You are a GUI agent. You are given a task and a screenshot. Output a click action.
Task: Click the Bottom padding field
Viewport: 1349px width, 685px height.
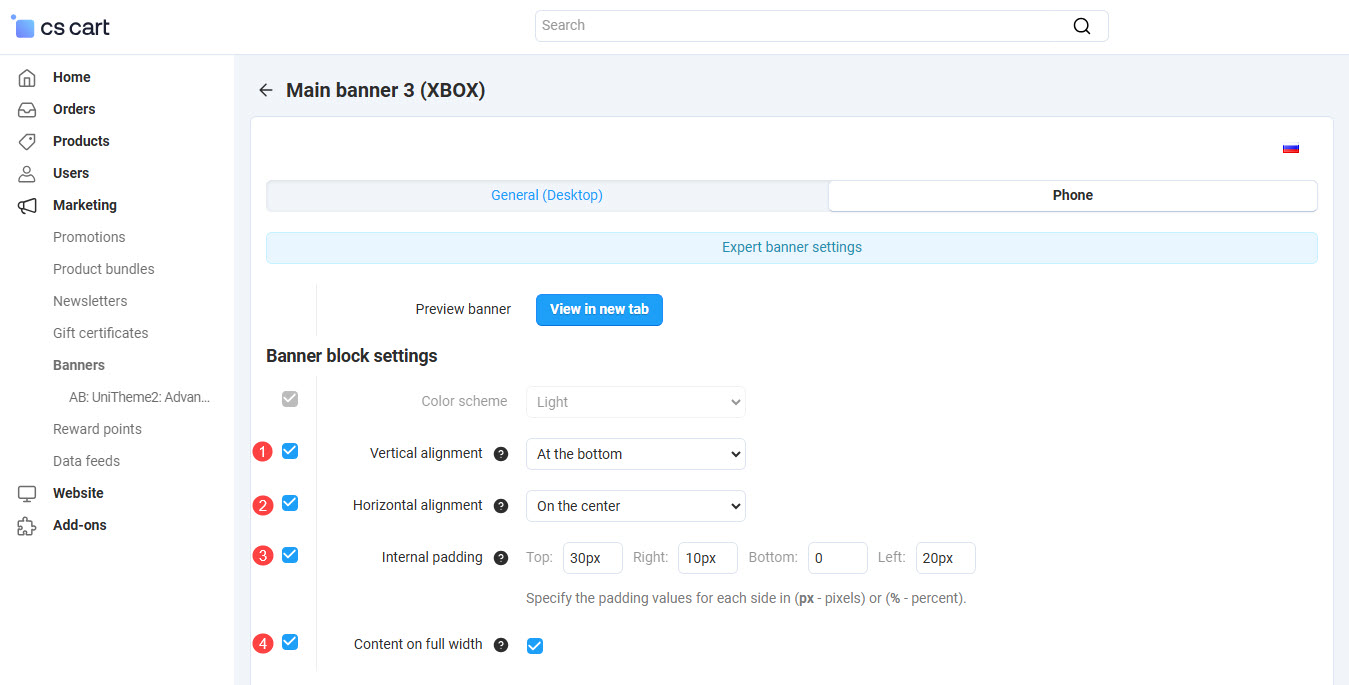[x=838, y=558]
